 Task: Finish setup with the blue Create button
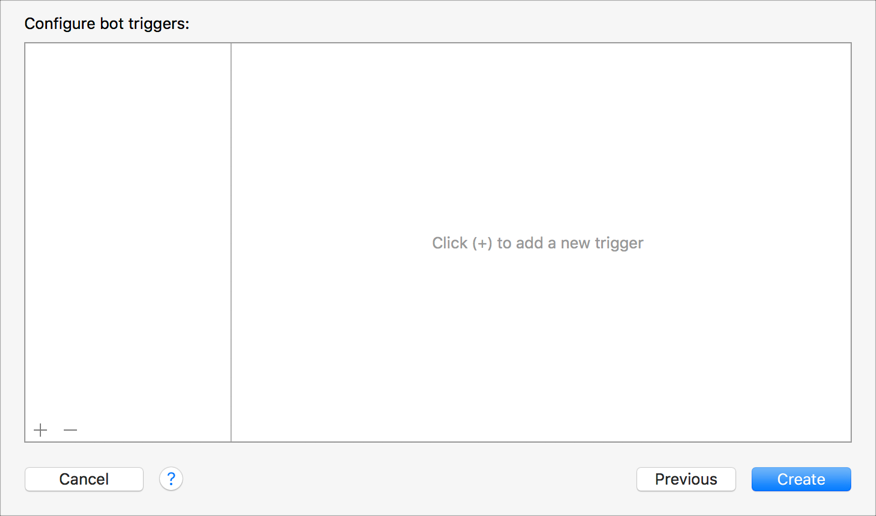pyautogui.click(x=801, y=479)
